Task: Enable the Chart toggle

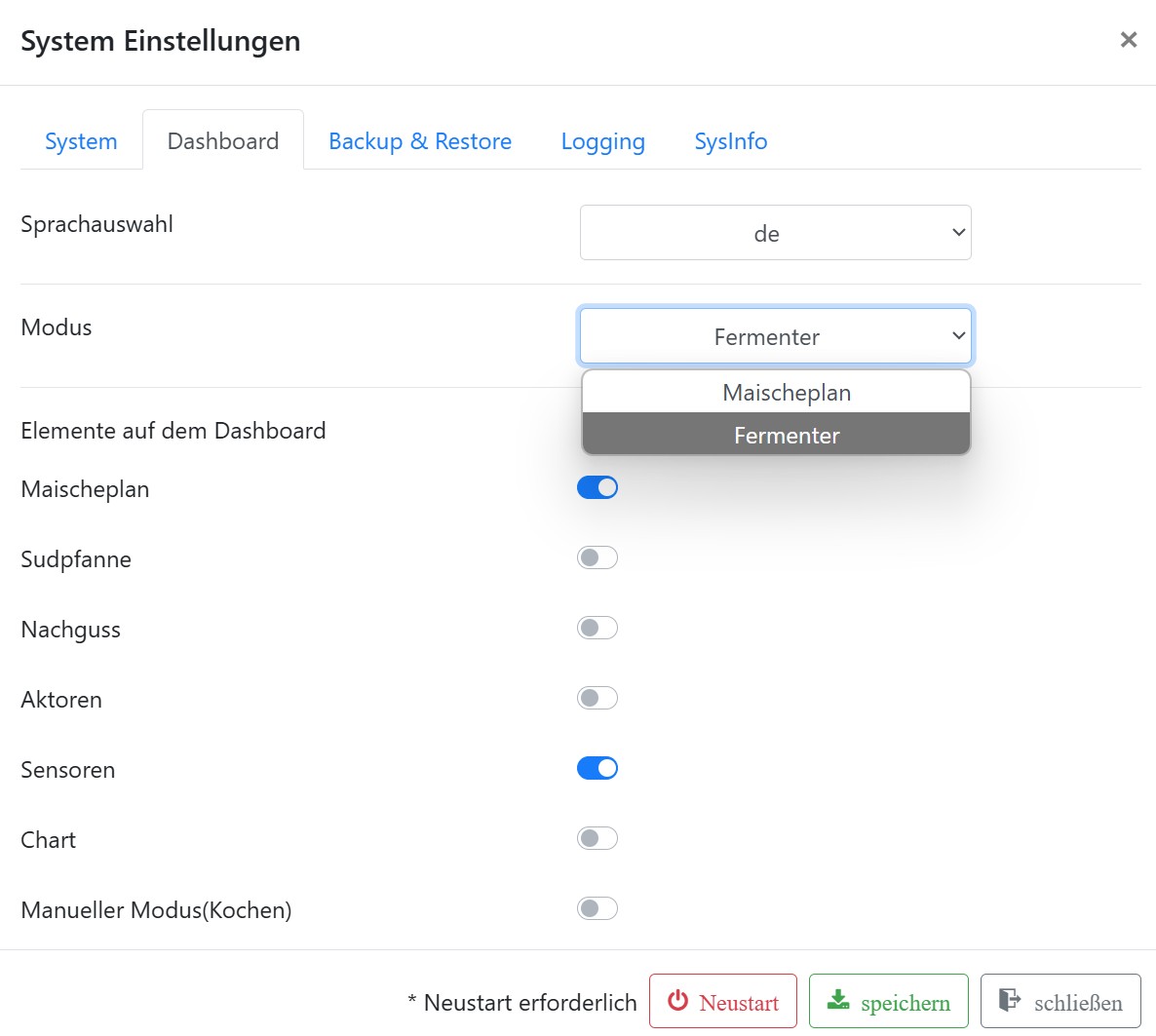Action: [597, 838]
